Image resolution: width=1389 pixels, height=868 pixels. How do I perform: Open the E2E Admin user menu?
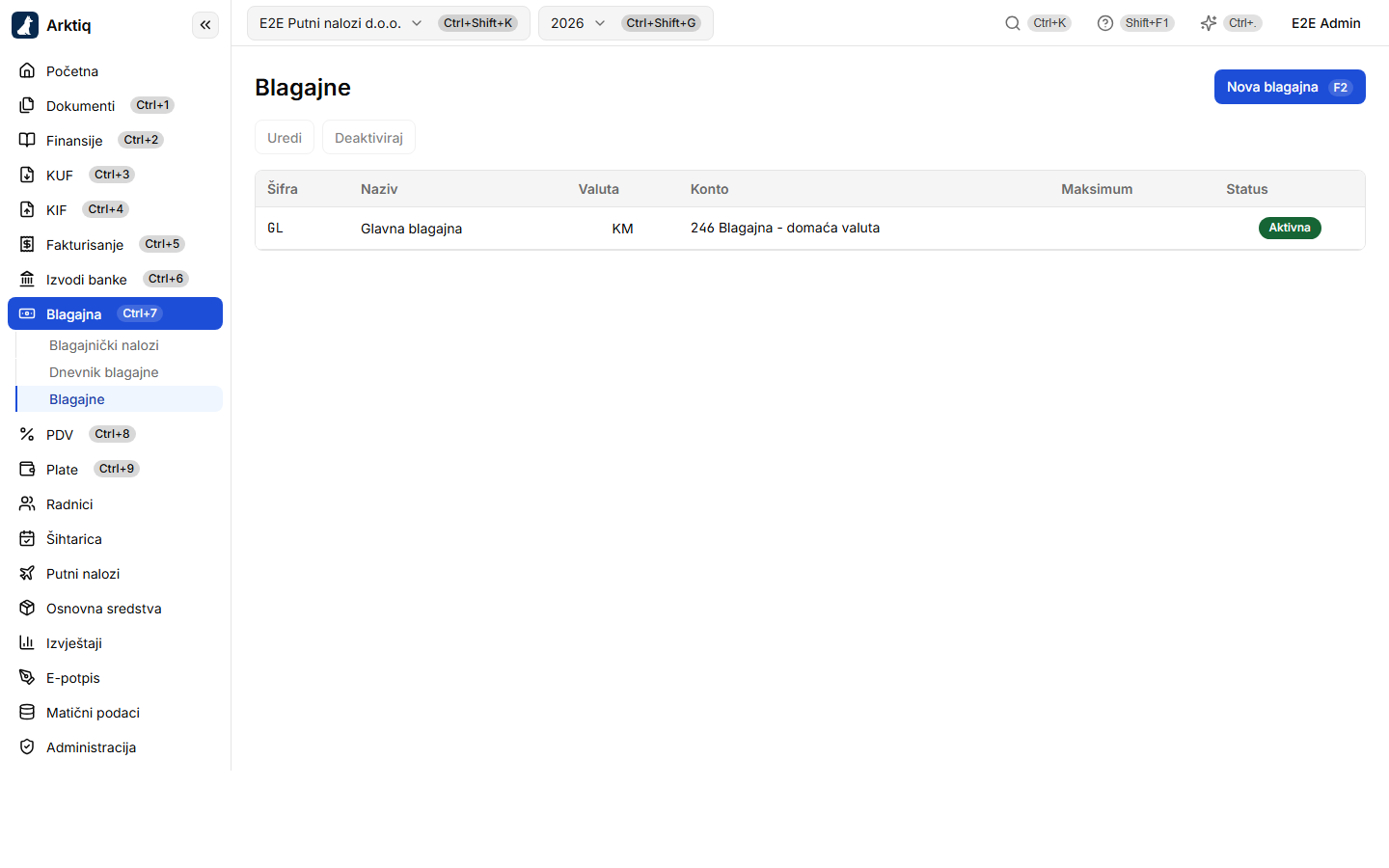click(x=1326, y=23)
